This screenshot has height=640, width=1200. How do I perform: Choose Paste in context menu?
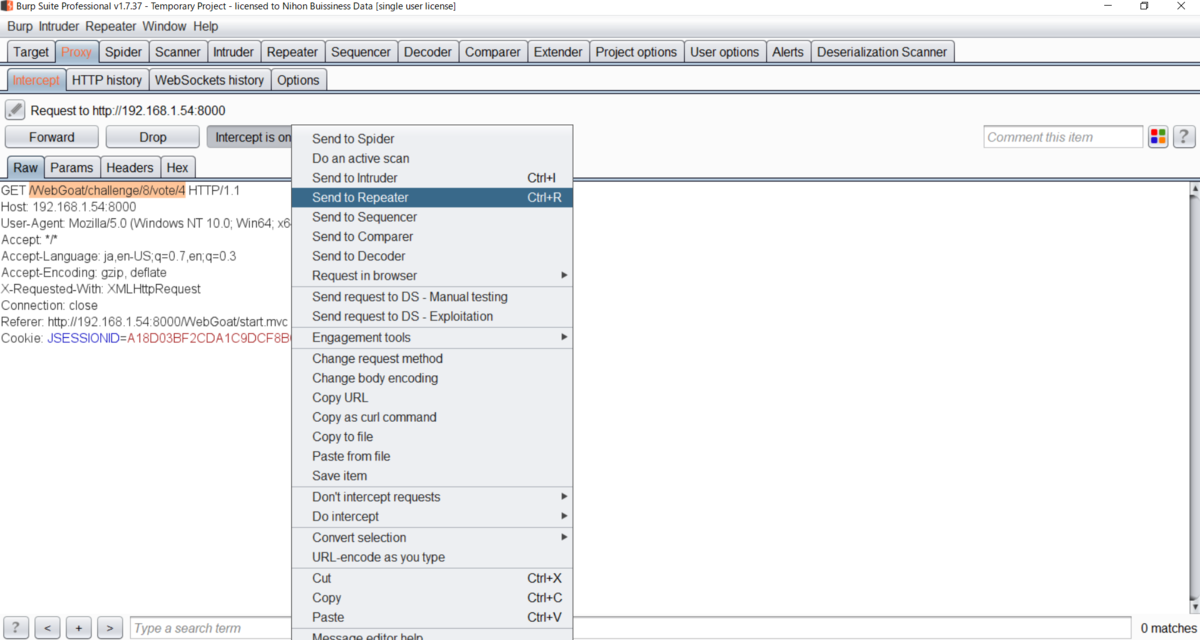tap(432, 618)
